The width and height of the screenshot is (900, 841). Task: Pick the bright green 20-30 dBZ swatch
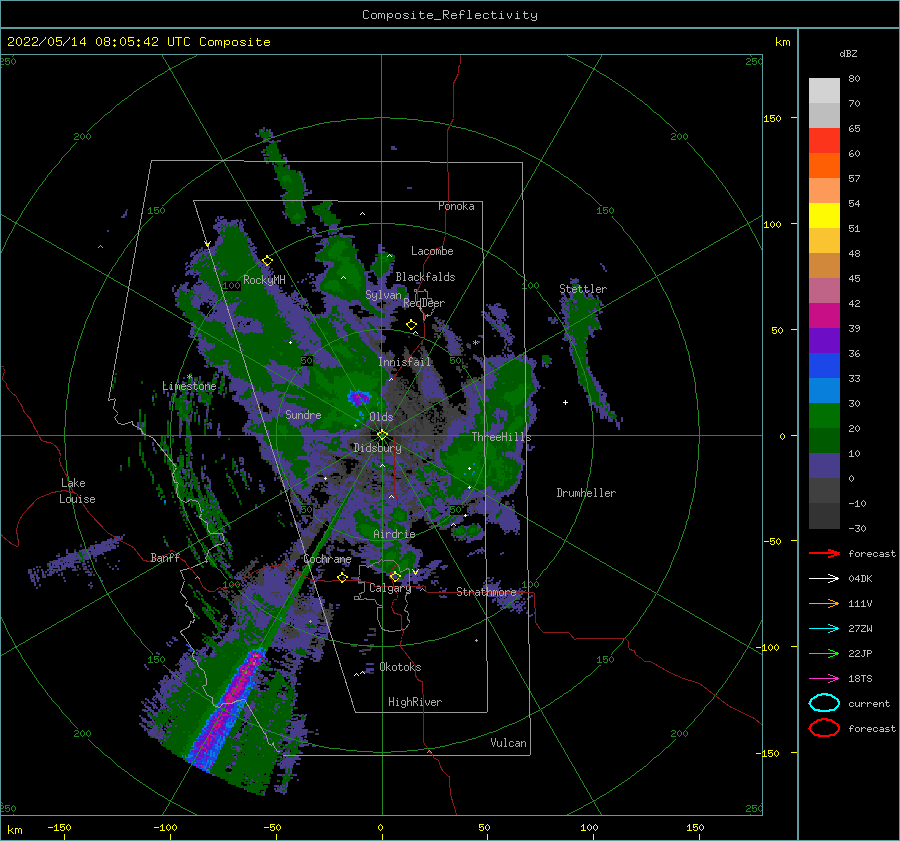point(824,416)
